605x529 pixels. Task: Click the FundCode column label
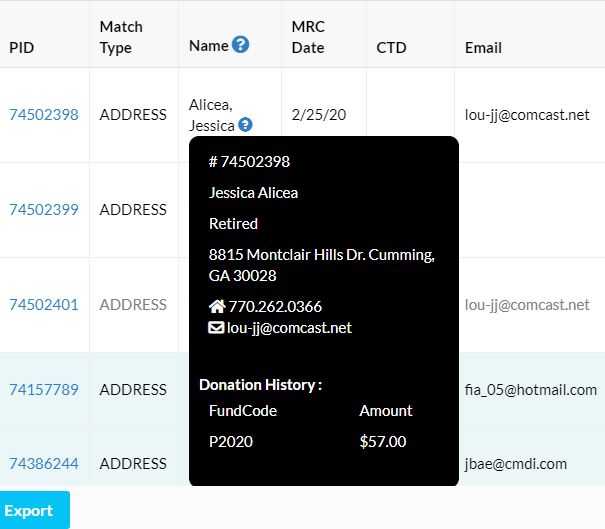click(x=243, y=411)
